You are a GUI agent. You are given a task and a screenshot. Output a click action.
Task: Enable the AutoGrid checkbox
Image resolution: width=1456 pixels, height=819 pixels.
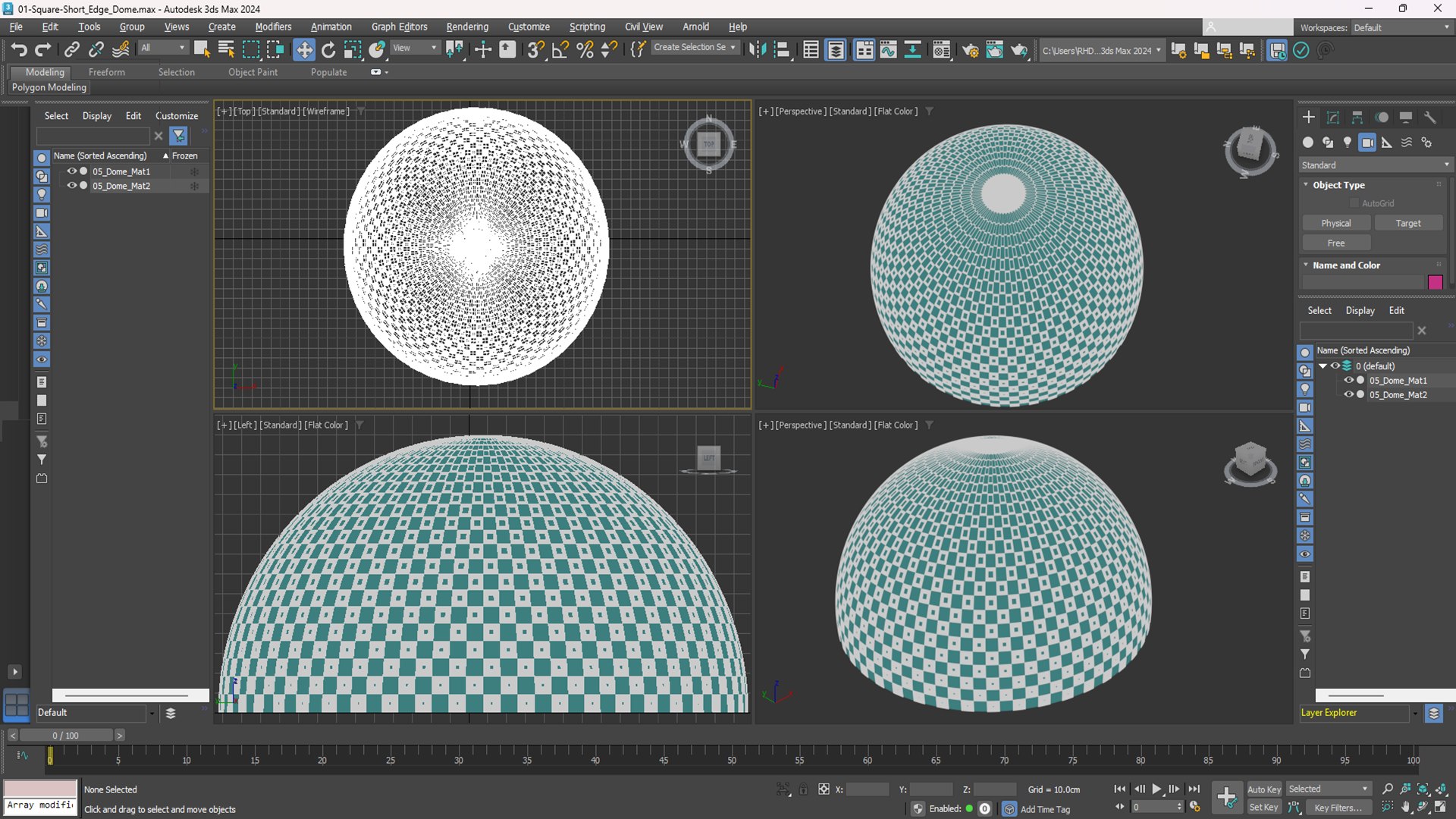pyautogui.click(x=1354, y=203)
